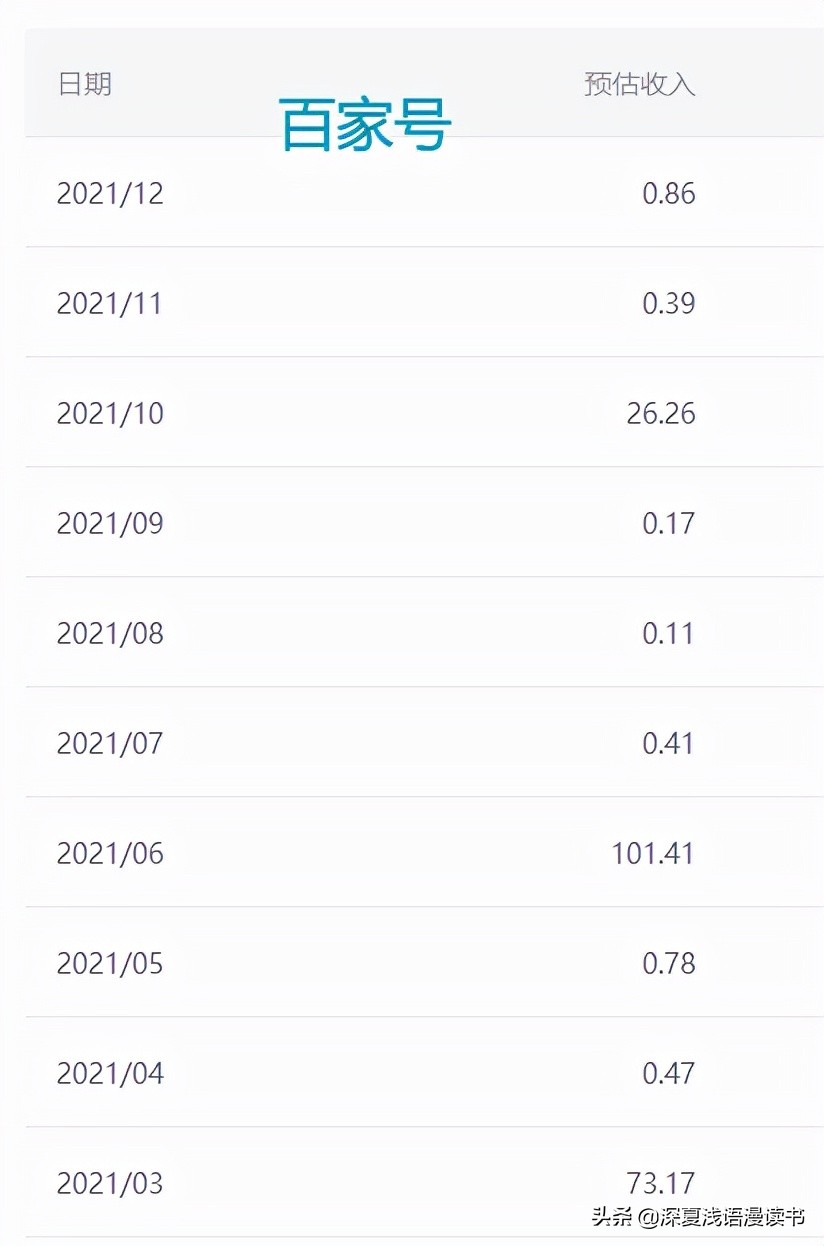Open the 2021/06 date entry
824x1246 pixels.
click(x=110, y=853)
